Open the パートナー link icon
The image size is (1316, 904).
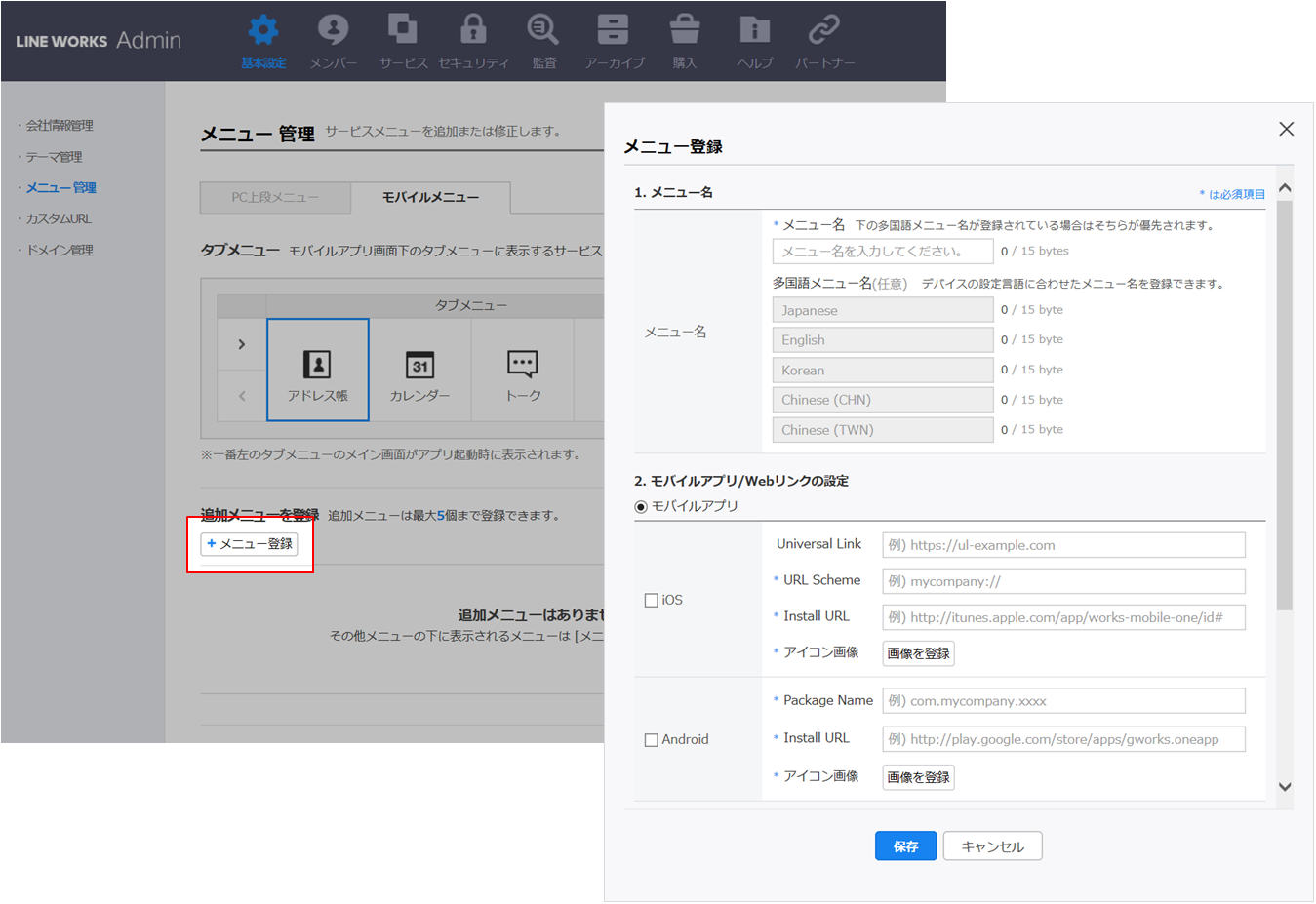823,29
